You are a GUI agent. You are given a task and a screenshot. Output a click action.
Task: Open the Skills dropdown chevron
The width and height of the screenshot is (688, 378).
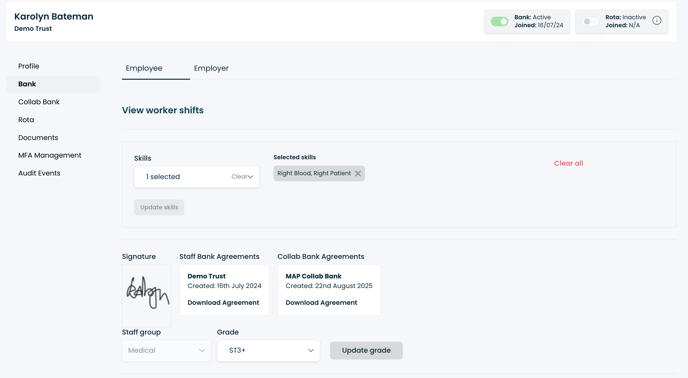(251, 177)
